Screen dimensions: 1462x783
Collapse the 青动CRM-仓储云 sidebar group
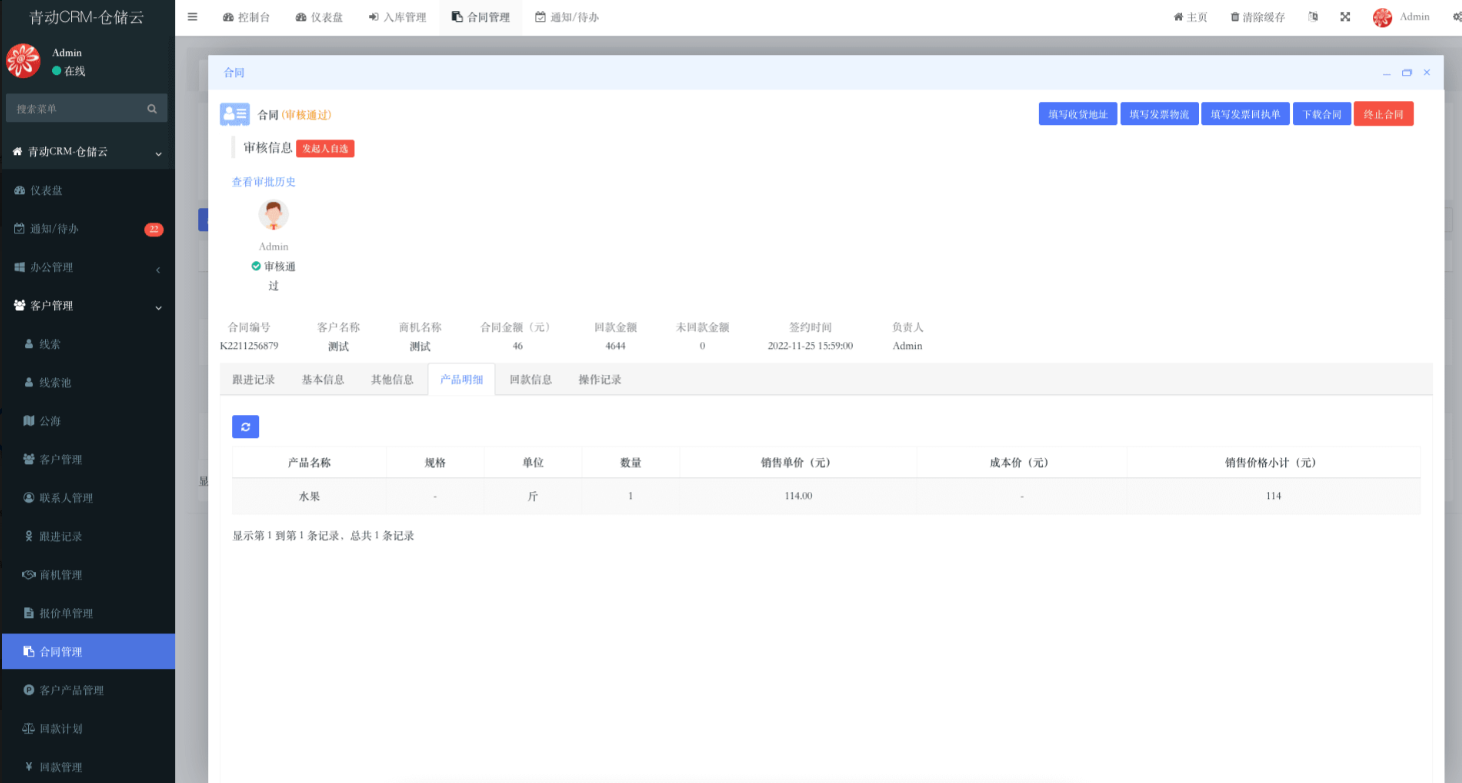pyautogui.click(x=87, y=152)
